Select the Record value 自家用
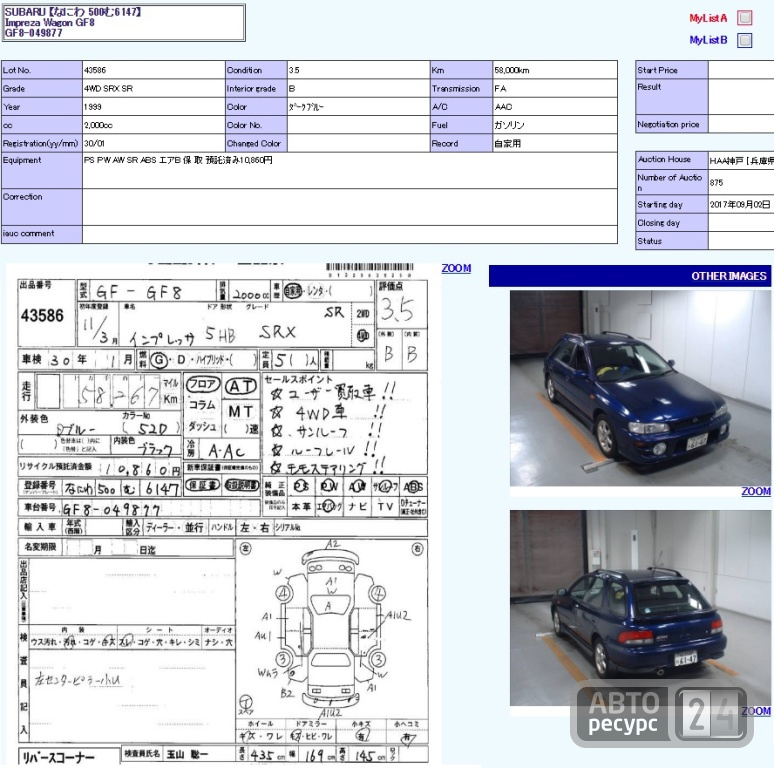The width and height of the screenshot is (774, 768). click(507, 144)
